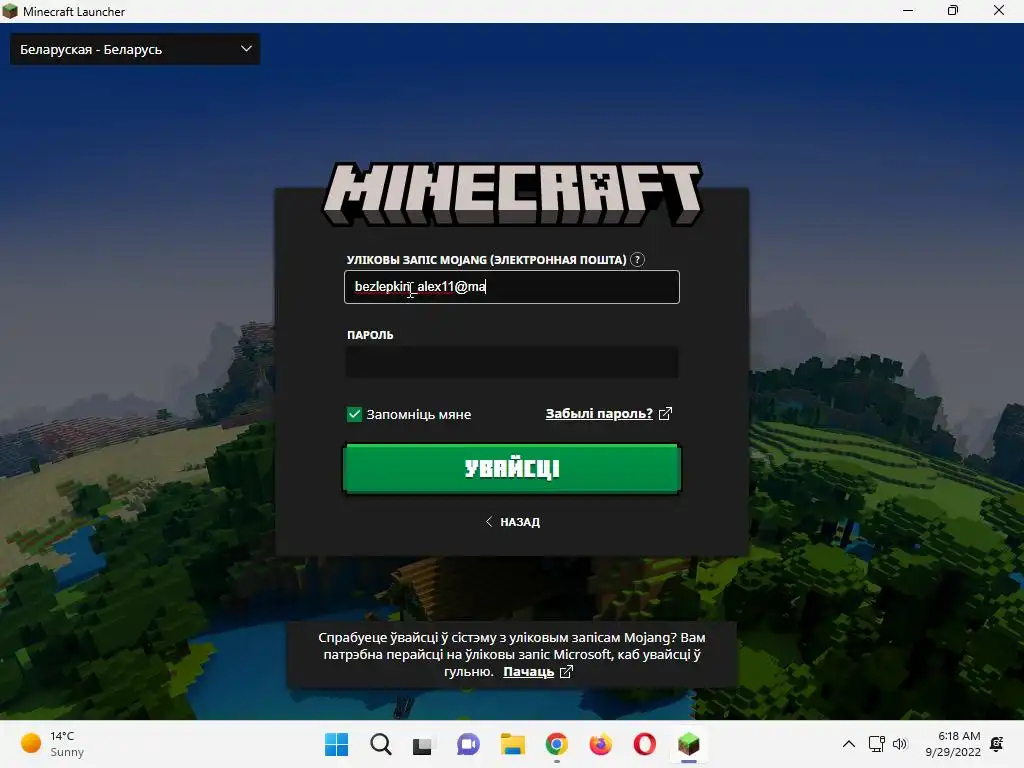This screenshot has width=1024, height=768.
Task: Click the help question mark icon
Action: click(637, 259)
